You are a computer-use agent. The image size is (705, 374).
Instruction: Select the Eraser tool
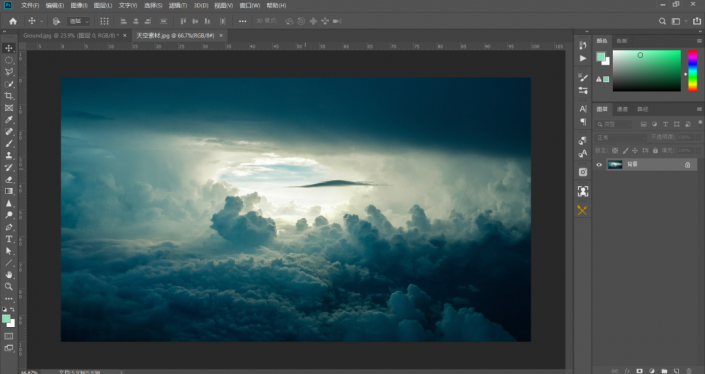9,179
